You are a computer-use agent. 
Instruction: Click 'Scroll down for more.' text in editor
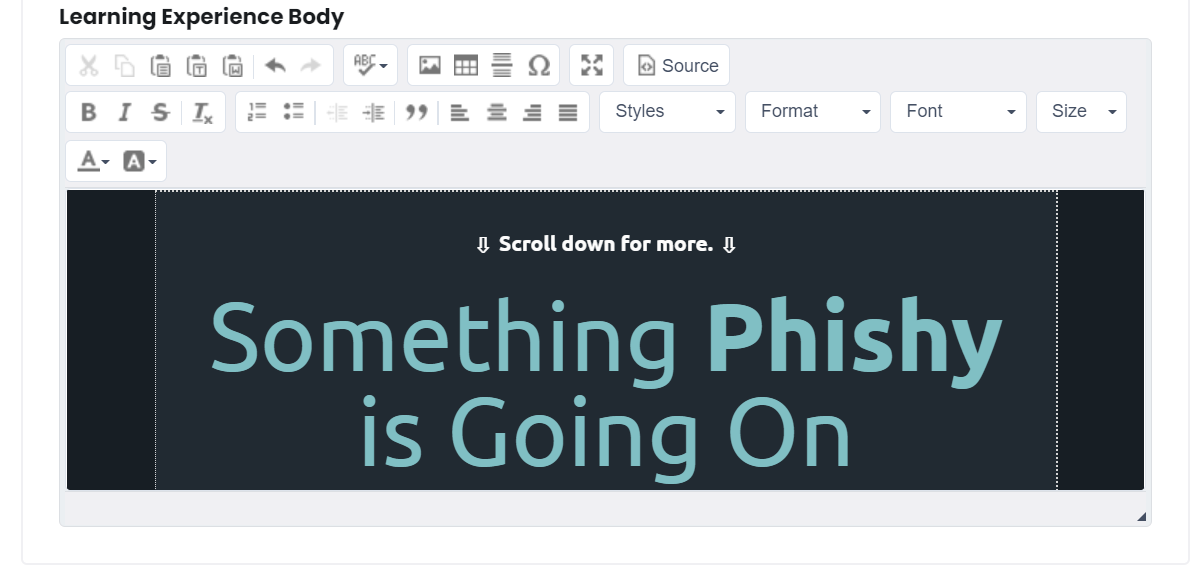pos(606,244)
